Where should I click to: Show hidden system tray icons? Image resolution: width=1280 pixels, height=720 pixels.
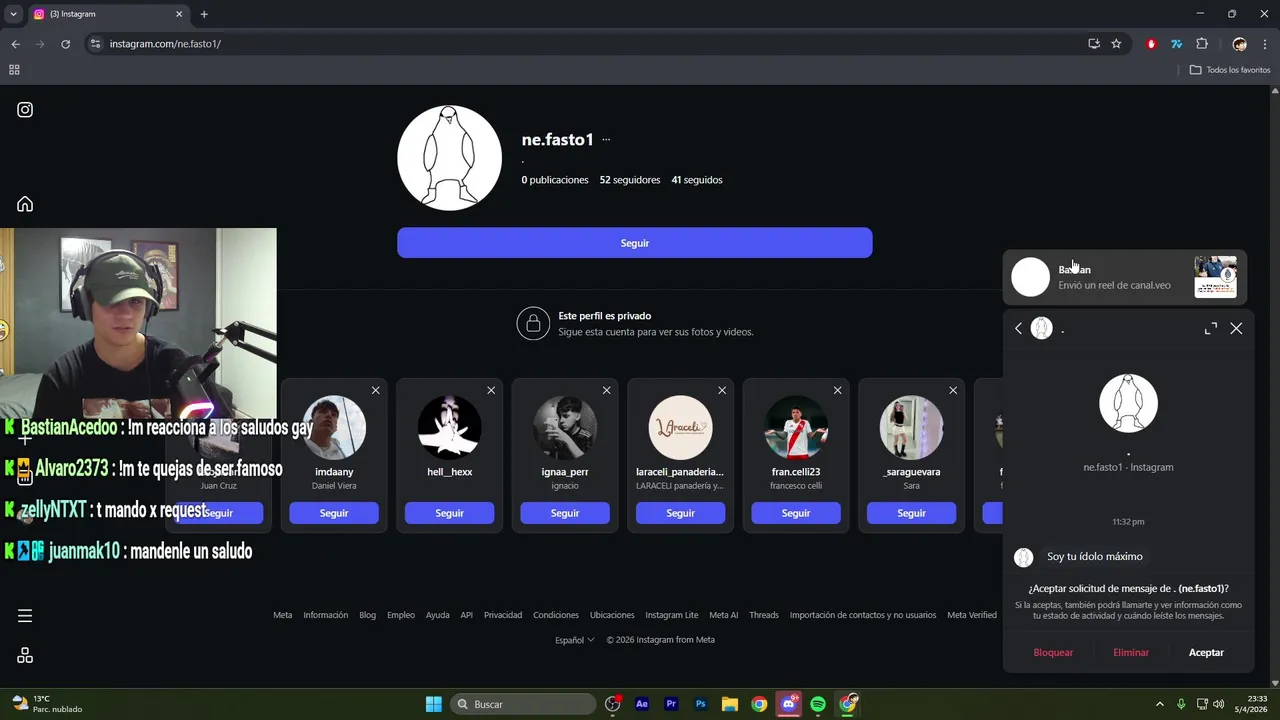pyautogui.click(x=1160, y=704)
